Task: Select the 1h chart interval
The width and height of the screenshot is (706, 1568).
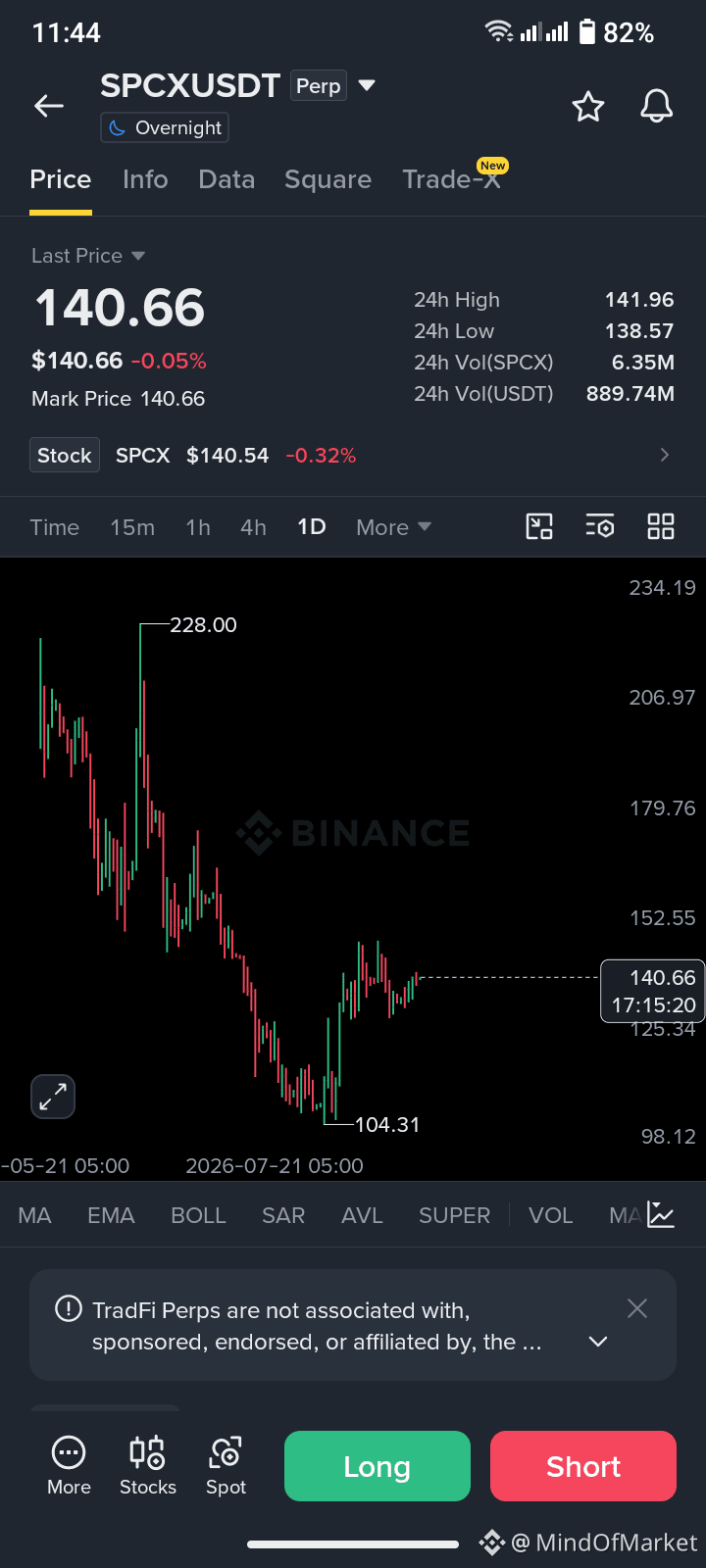Action: 198,527
